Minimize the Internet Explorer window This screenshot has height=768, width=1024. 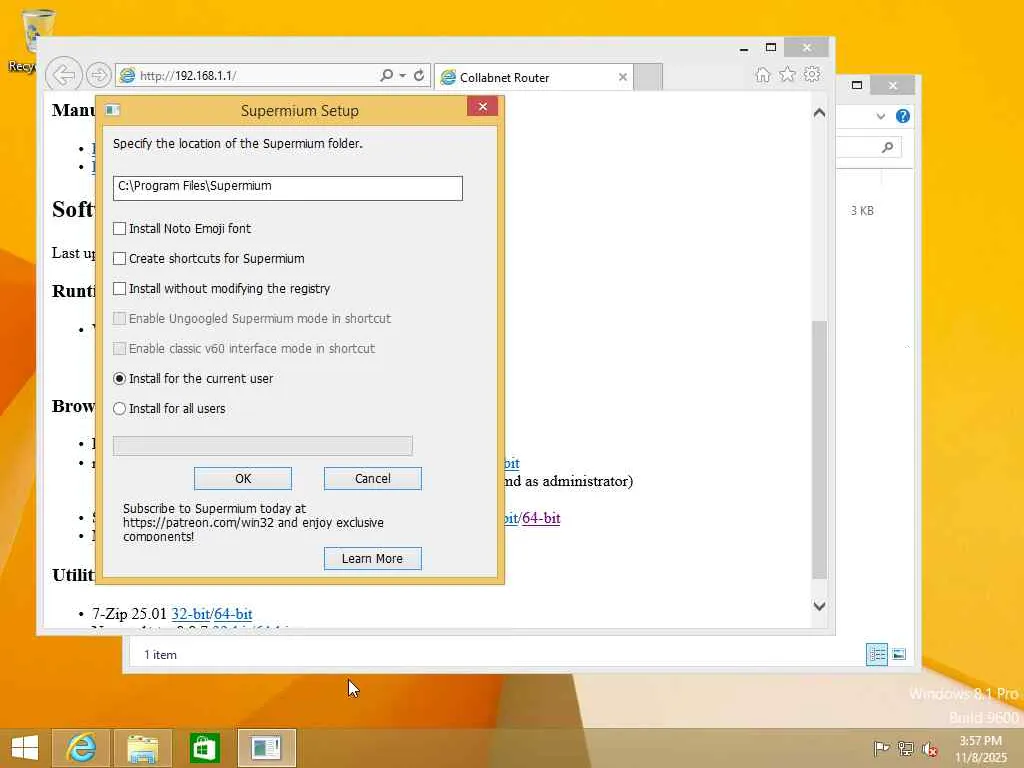click(744, 48)
